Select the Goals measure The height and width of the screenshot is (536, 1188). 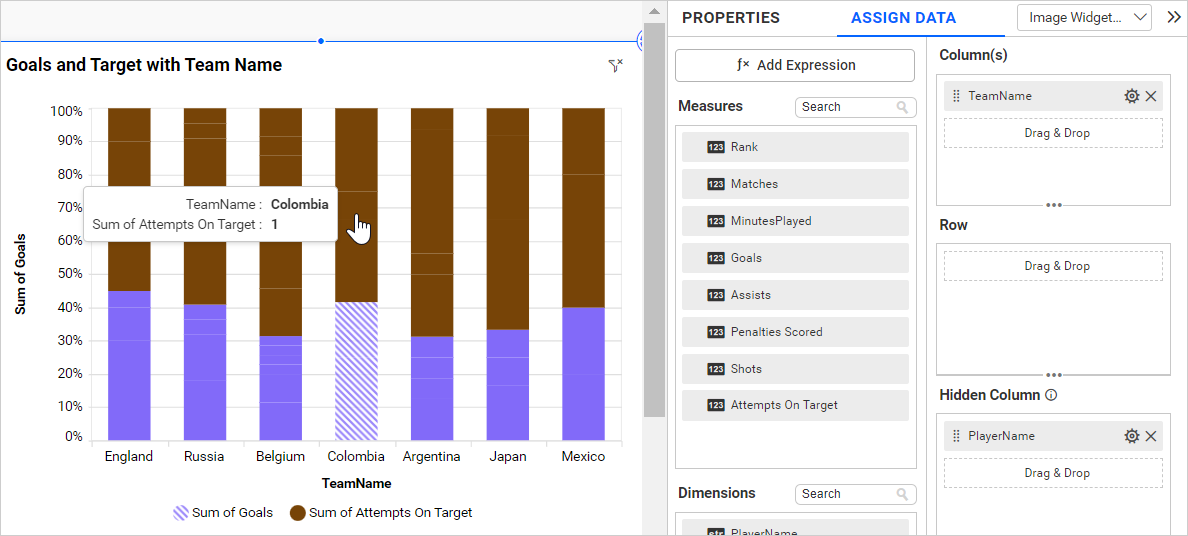pyautogui.click(x=795, y=258)
